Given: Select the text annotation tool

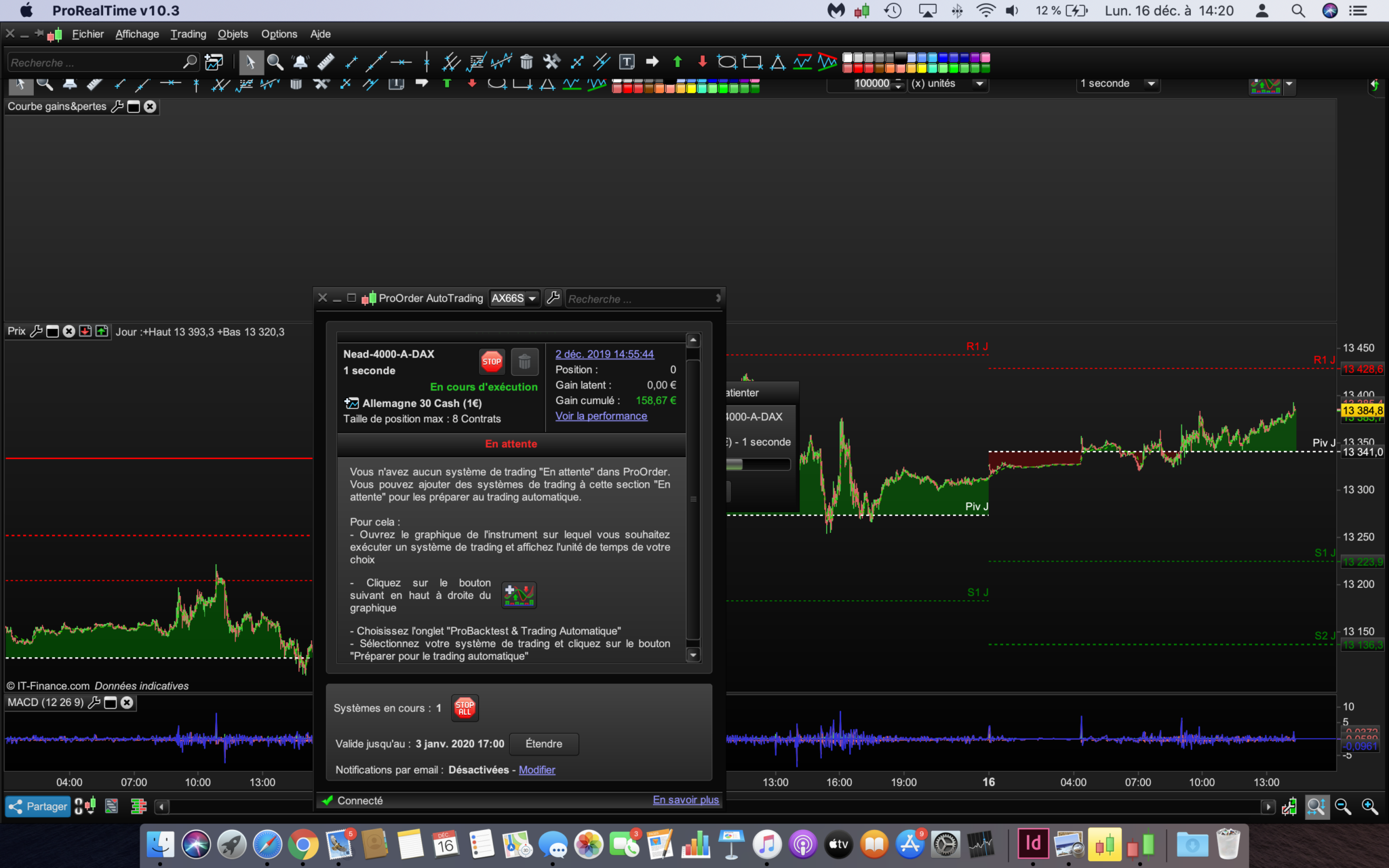Looking at the screenshot, I should (627, 62).
